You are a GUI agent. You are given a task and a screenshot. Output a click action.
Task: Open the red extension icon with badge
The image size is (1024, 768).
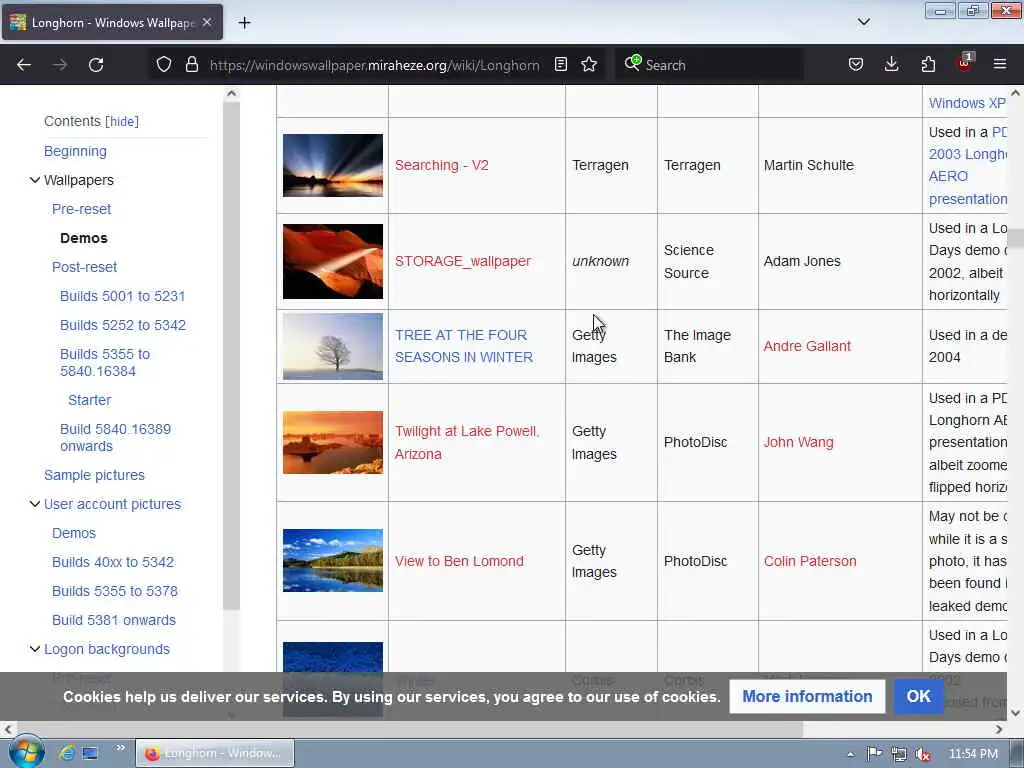pyautogui.click(x=965, y=63)
